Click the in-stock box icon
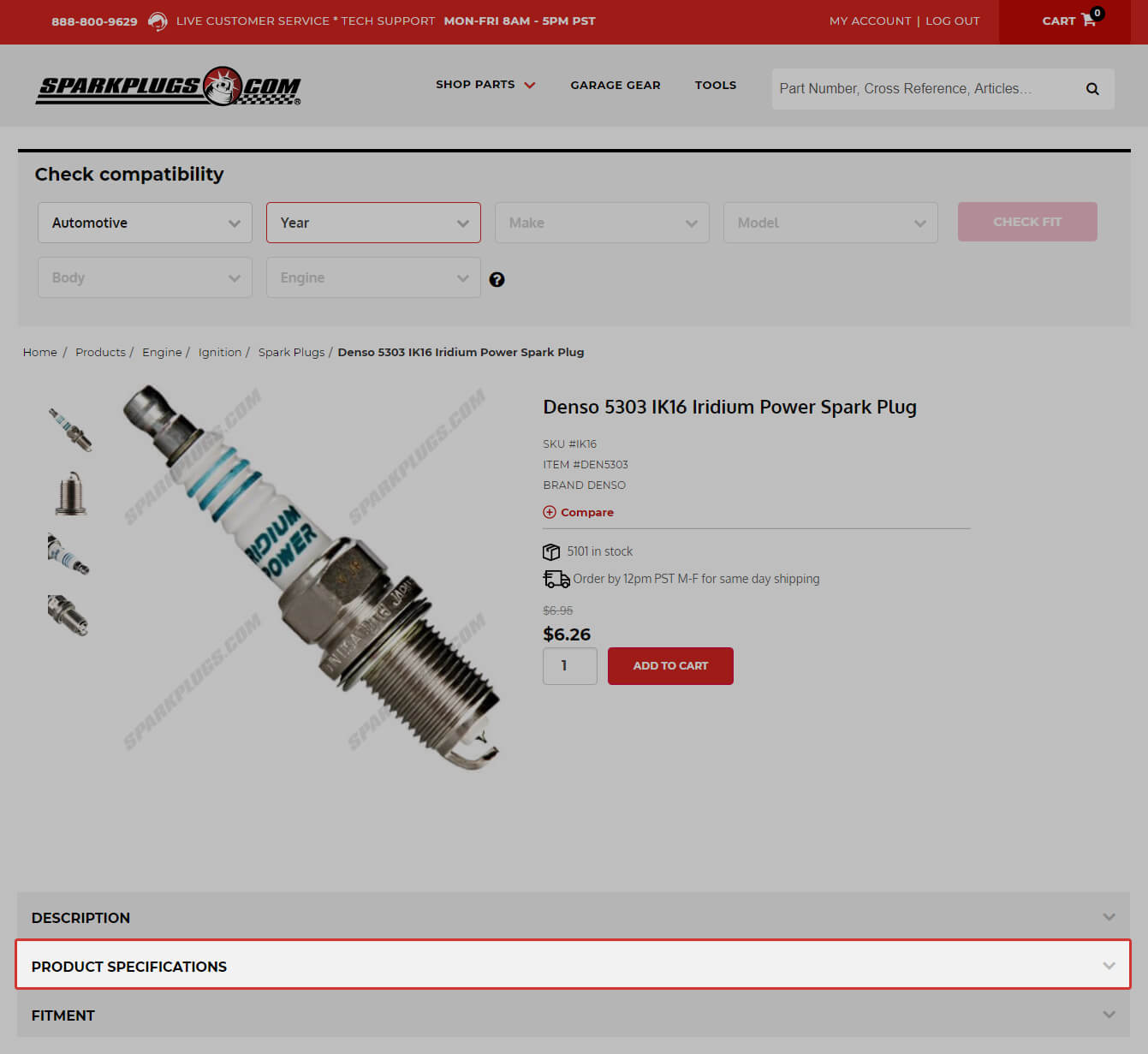The width and height of the screenshot is (1148, 1054). tap(551, 551)
